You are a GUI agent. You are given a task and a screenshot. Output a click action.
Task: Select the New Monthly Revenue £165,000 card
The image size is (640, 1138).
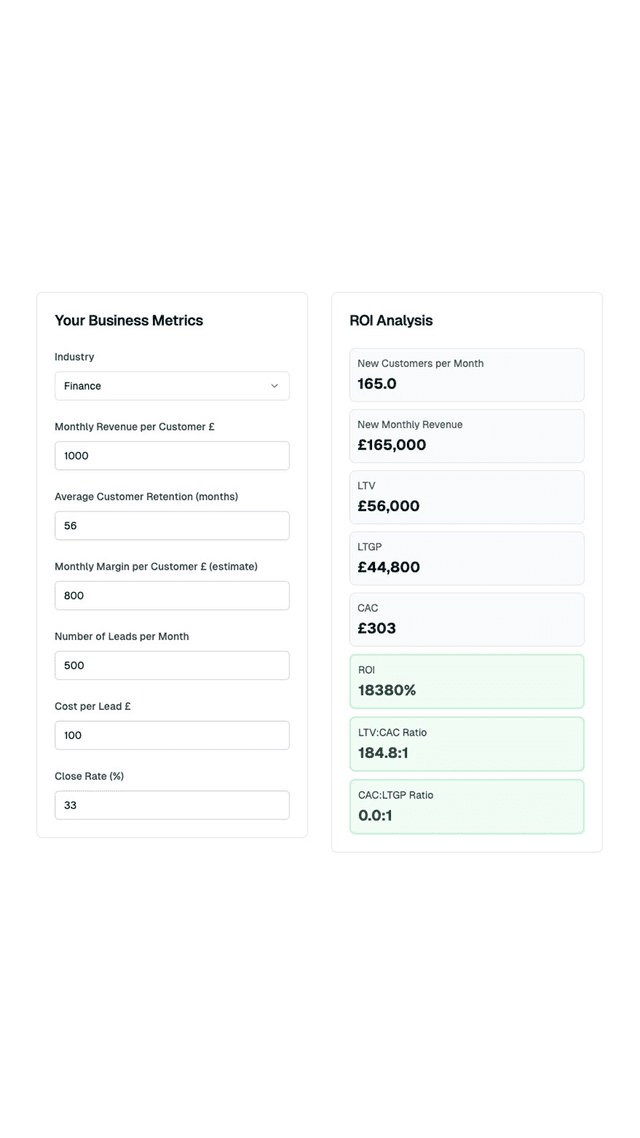click(x=466, y=436)
